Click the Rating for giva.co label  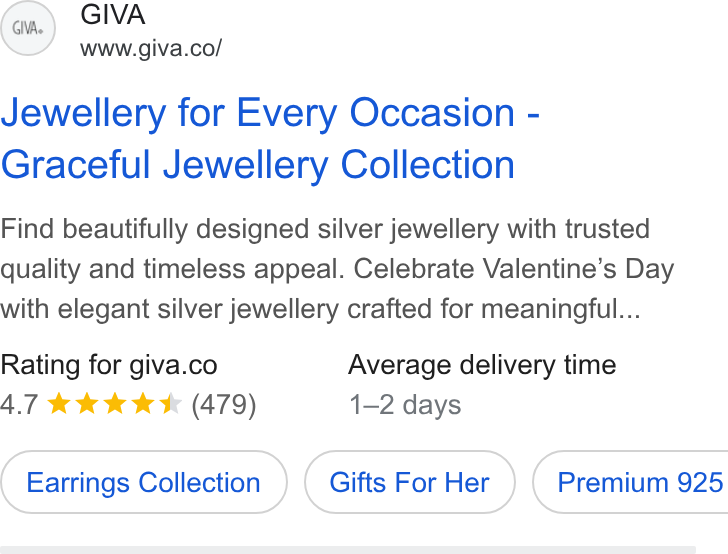109,365
